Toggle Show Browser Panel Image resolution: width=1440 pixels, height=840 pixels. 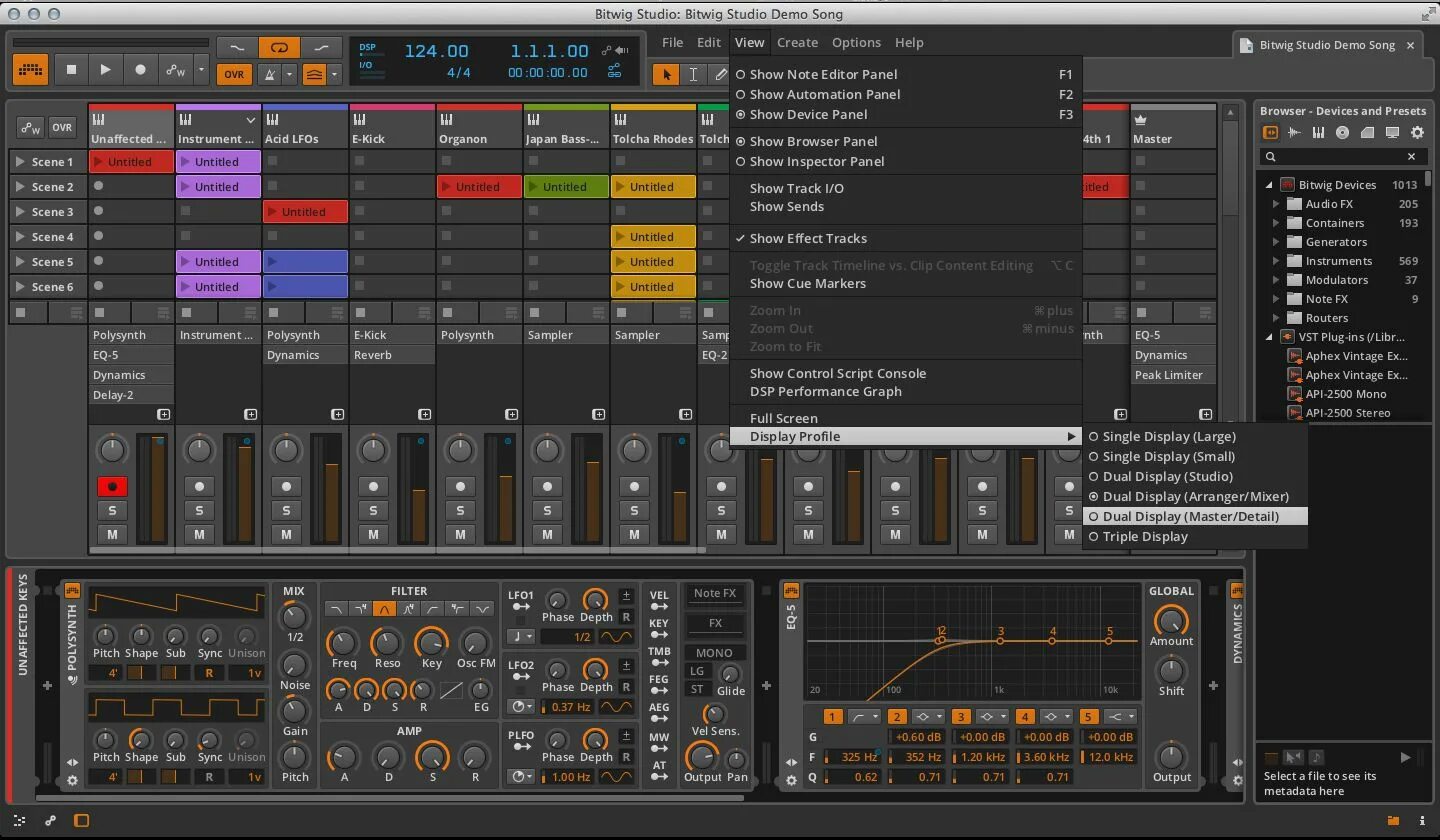(x=906, y=141)
